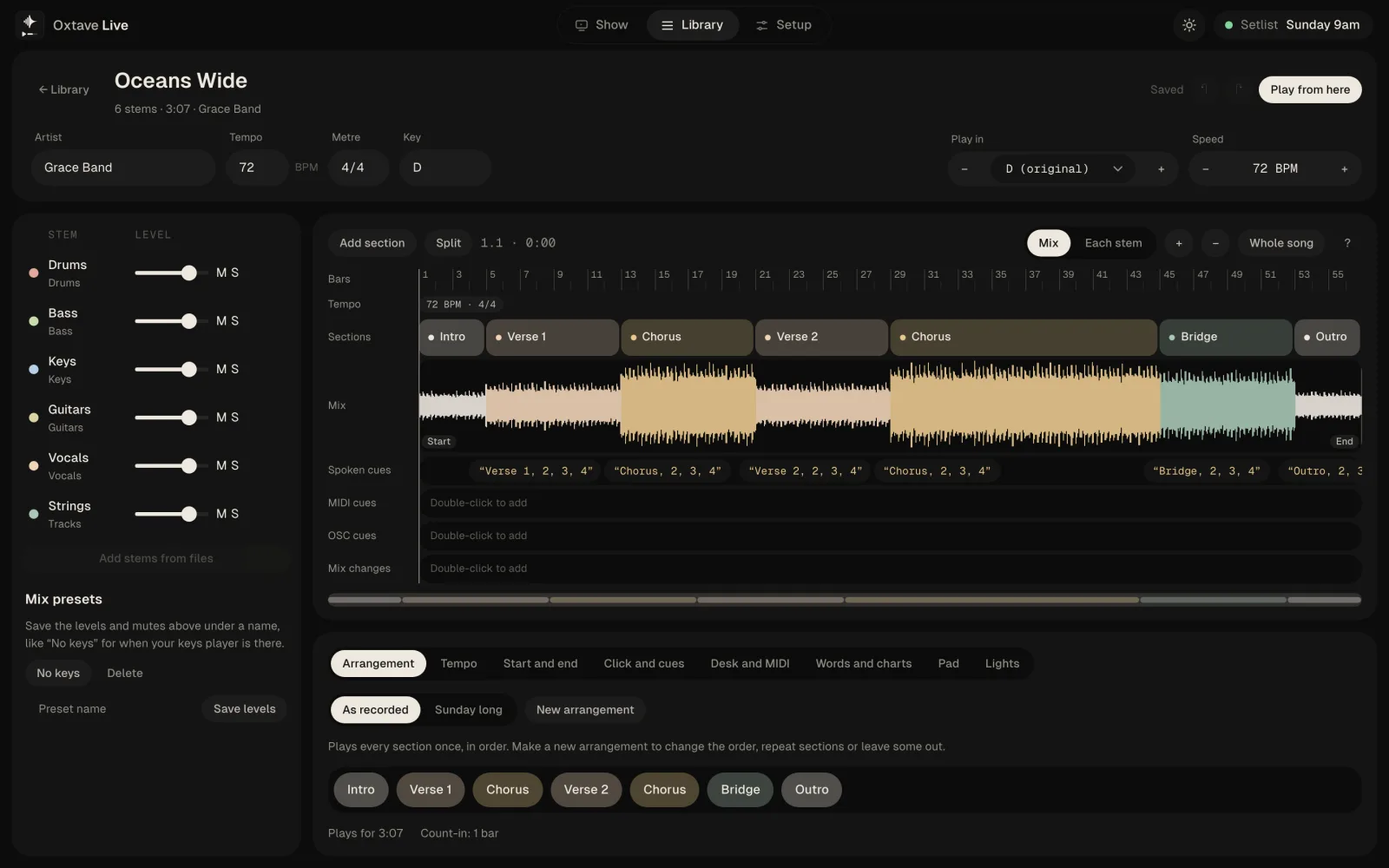1389x868 pixels.
Task: Click the Add section button
Action: click(372, 243)
